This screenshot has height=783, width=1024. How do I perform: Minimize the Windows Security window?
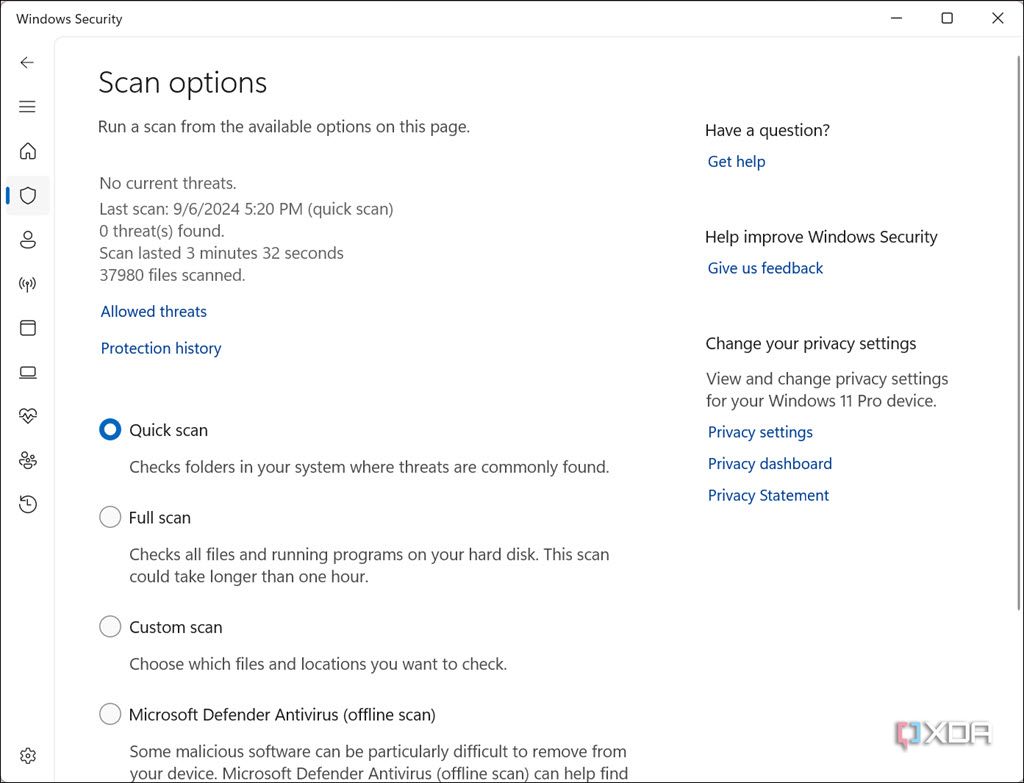[x=896, y=18]
